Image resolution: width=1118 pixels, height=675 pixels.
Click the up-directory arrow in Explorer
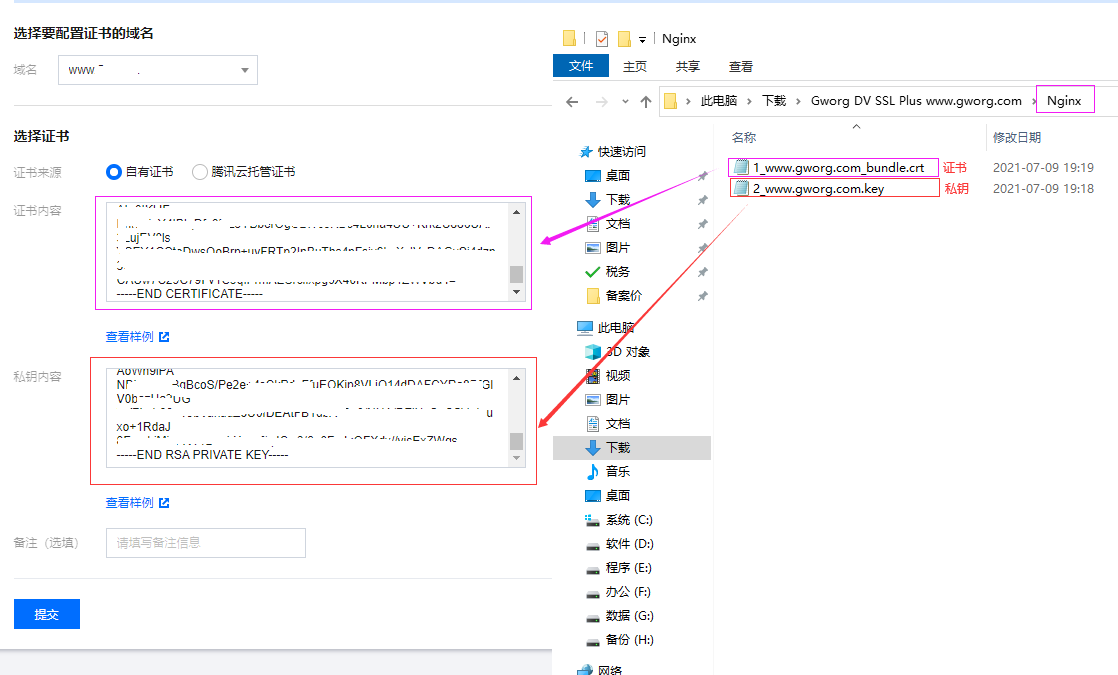(x=646, y=101)
